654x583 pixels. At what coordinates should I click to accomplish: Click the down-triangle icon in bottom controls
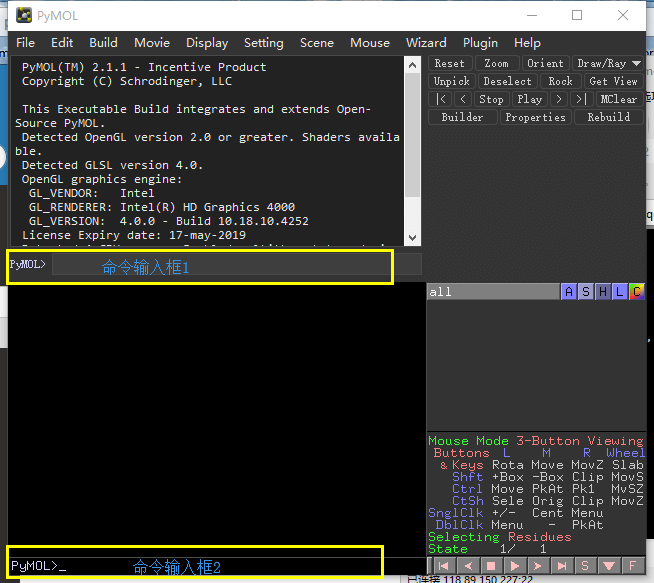pos(609,566)
